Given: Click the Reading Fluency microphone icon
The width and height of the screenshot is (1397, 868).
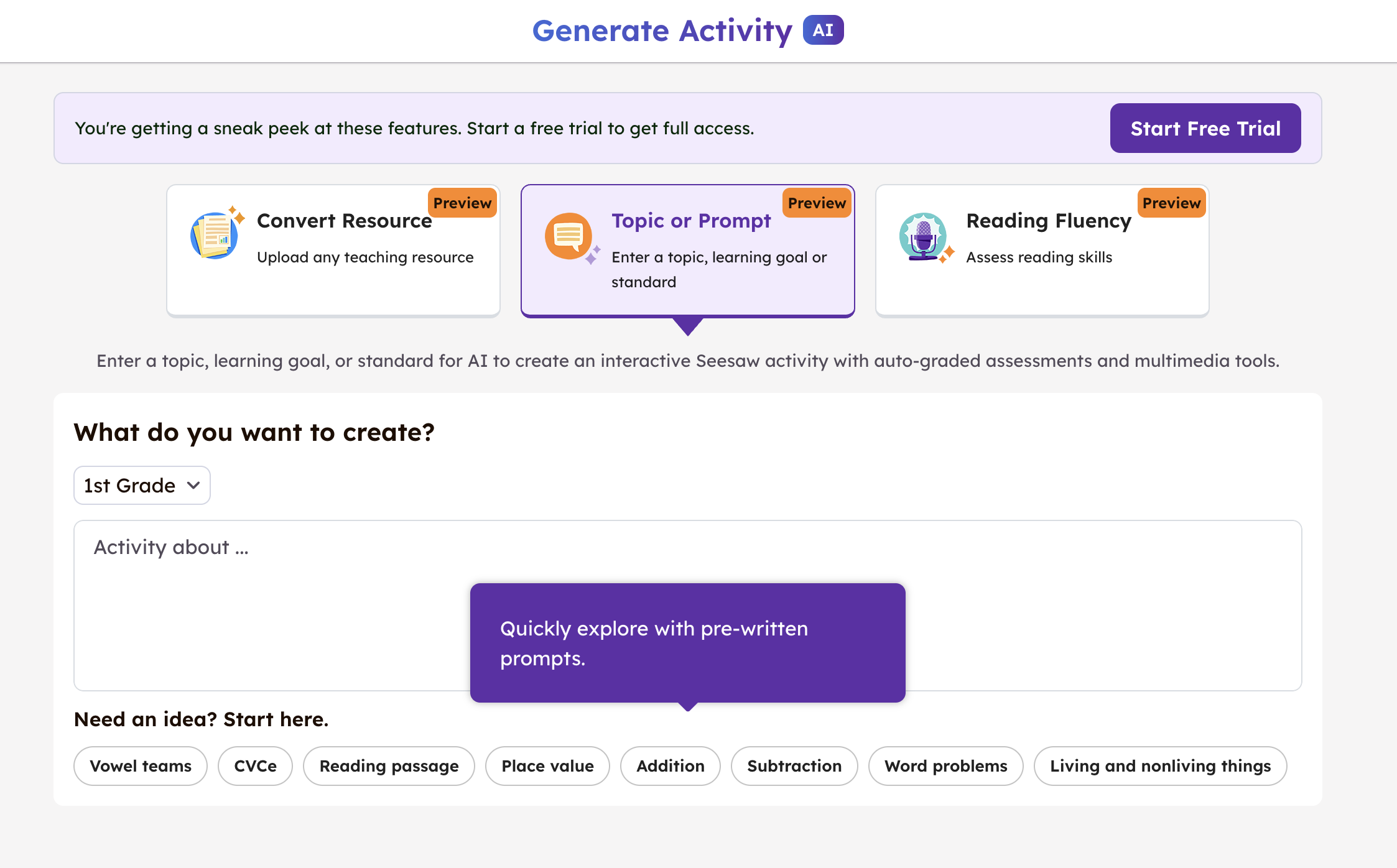Looking at the screenshot, I should (x=926, y=238).
